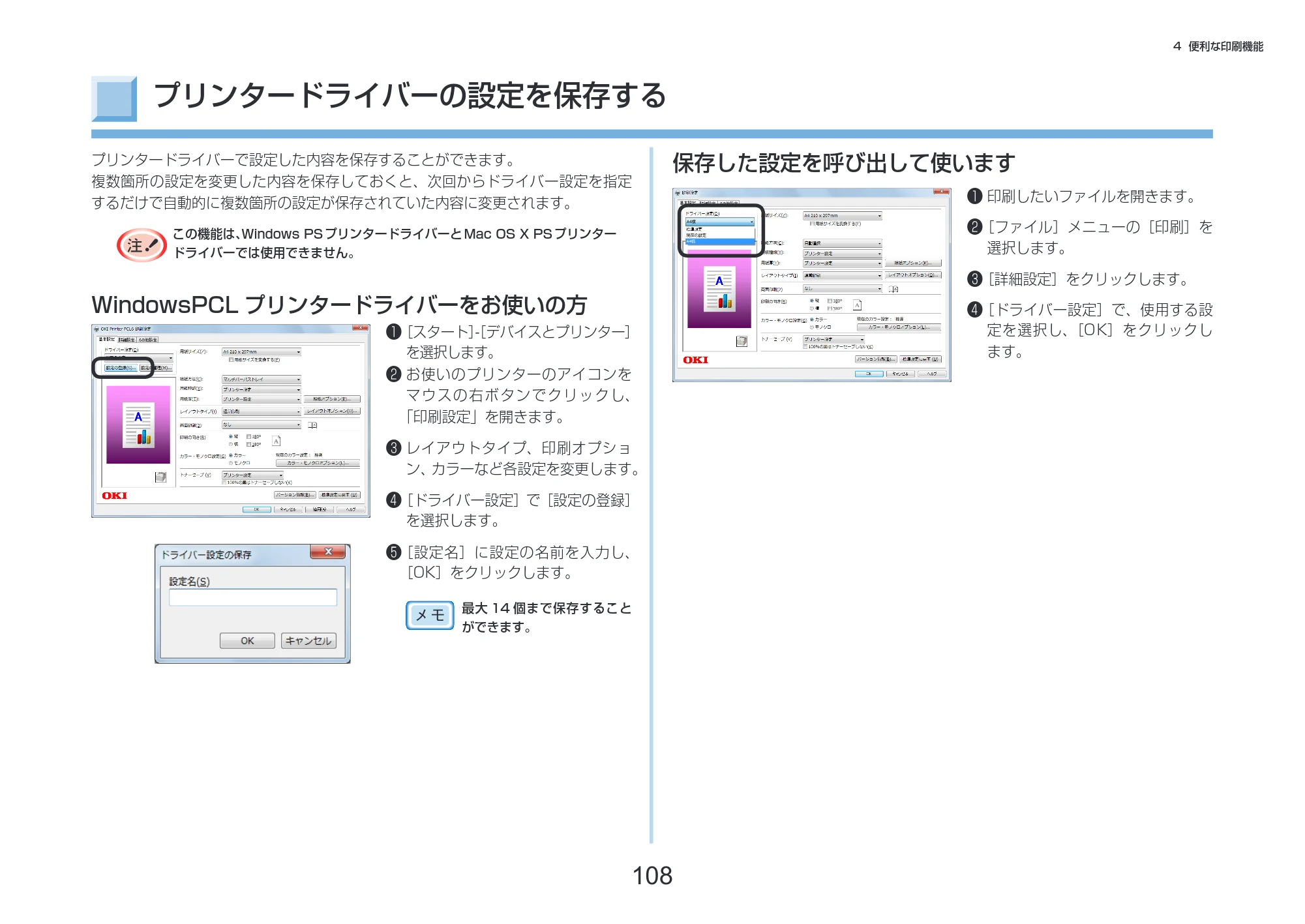Viewport: 1305px width, 924px height.
Task: Click page orientation A icon in OKI PCL6 window
Action: click(276, 441)
